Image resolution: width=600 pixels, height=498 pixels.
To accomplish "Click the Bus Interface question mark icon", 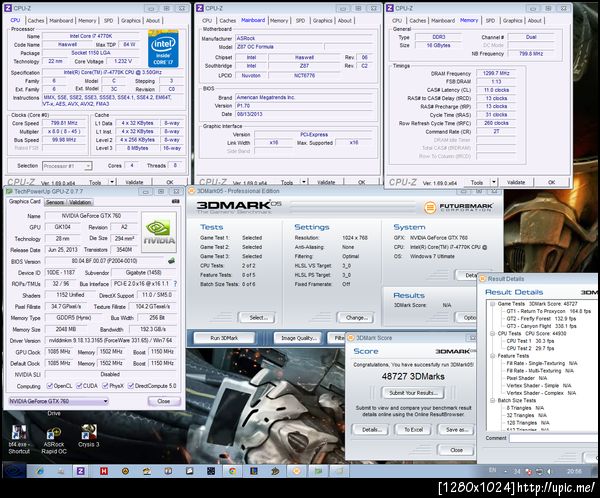I will [175, 284].
